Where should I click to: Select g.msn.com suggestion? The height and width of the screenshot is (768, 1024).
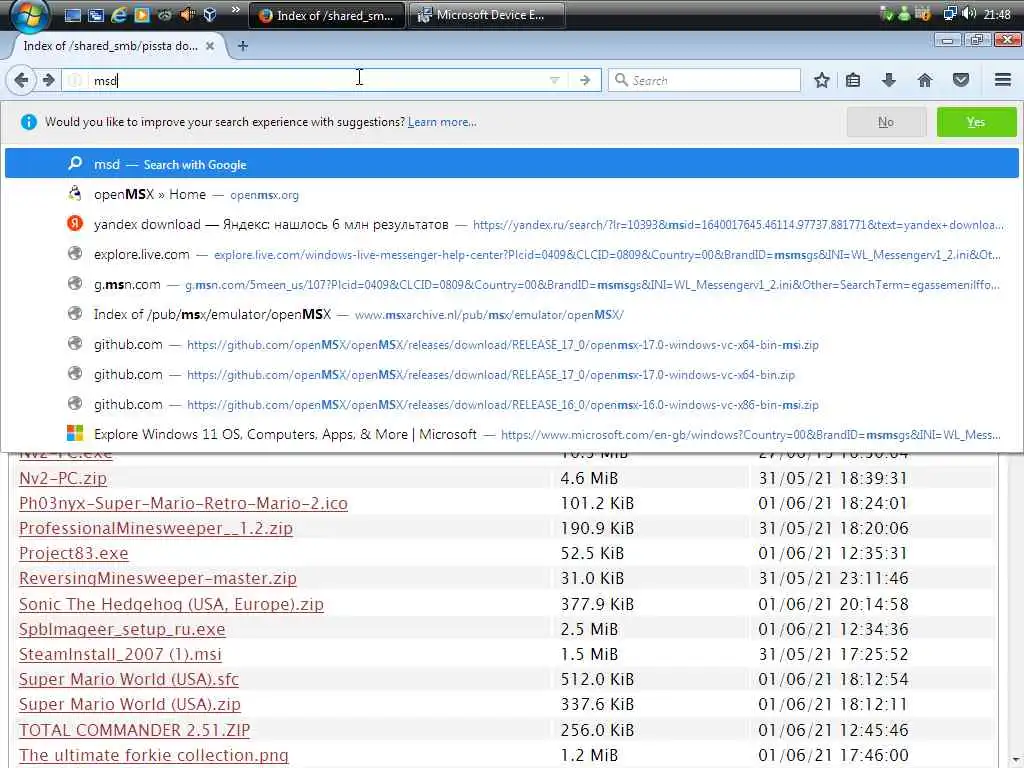(x=512, y=285)
